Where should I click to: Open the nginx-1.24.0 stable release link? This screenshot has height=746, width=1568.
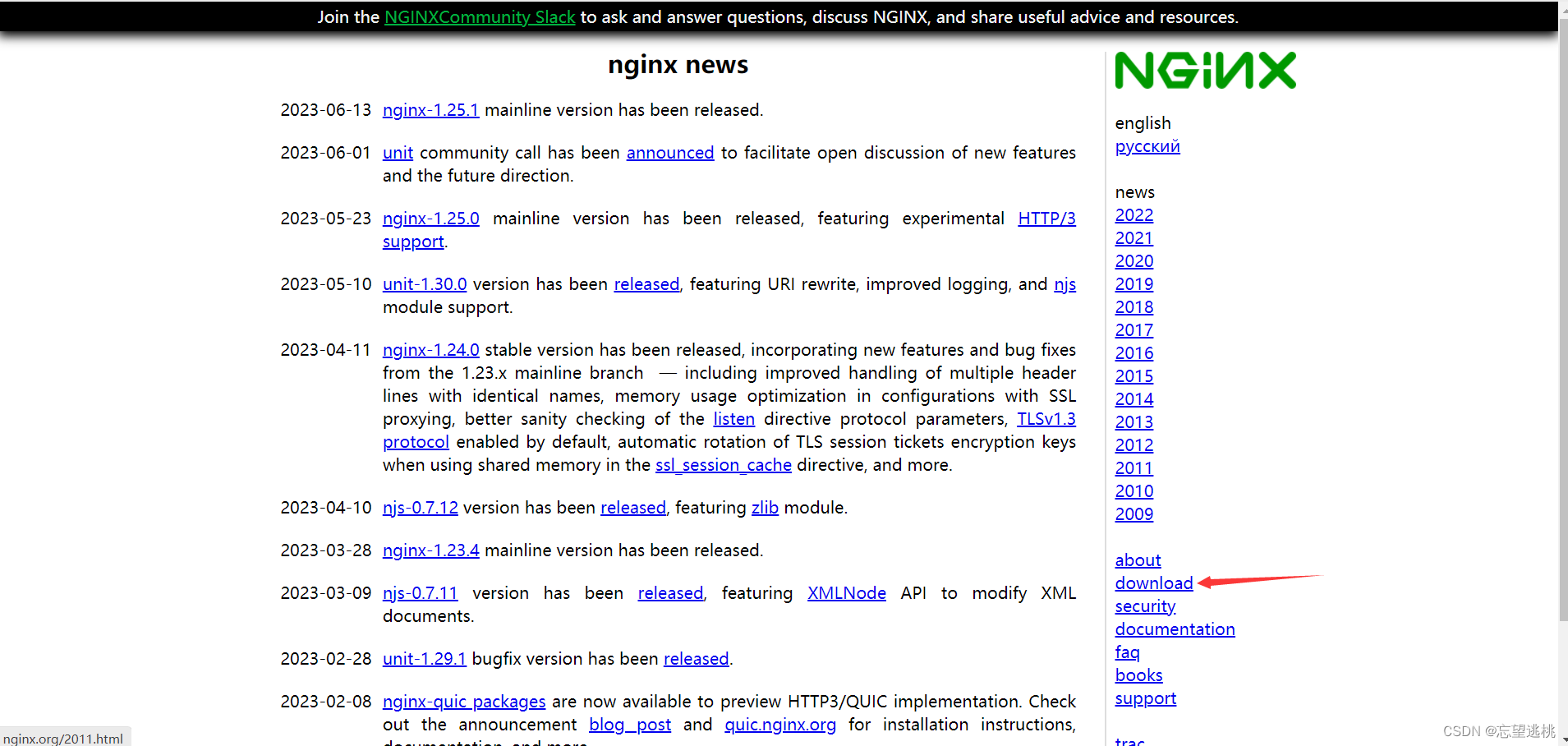pos(431,350)
